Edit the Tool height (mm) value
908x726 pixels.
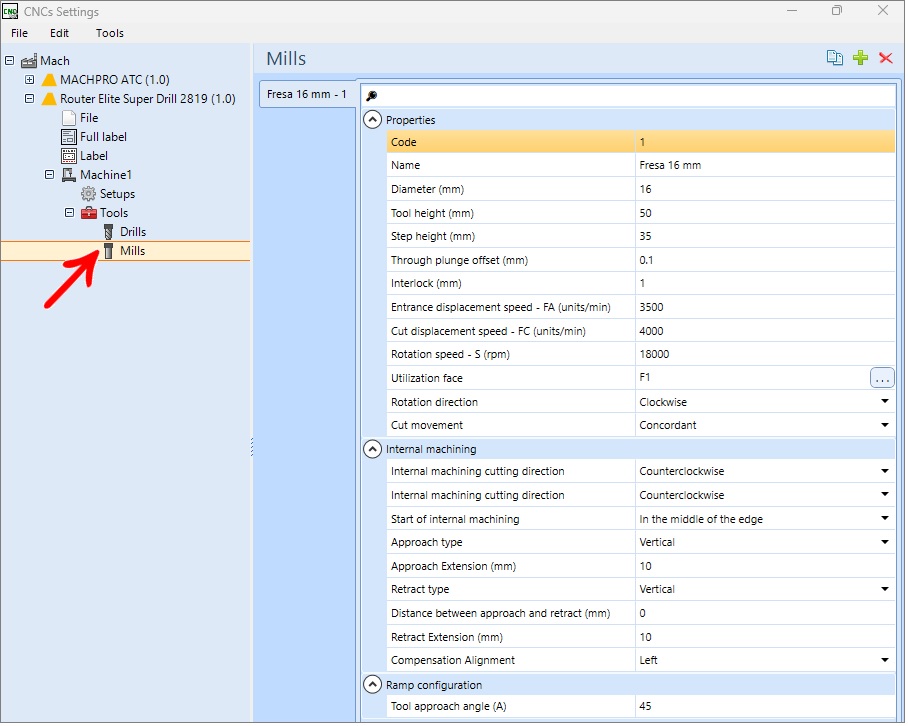764,214
